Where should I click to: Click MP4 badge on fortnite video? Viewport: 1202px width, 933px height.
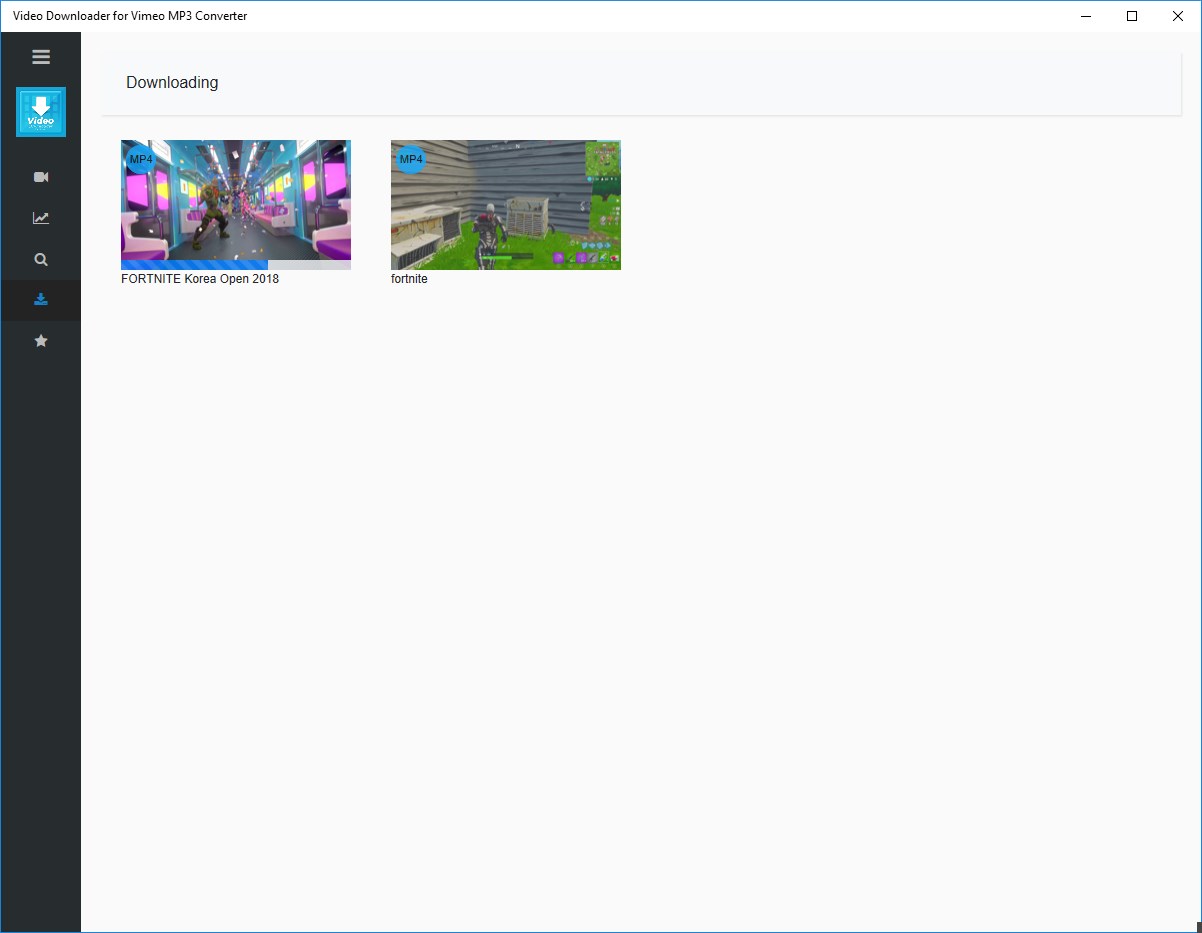coord(411,159)
